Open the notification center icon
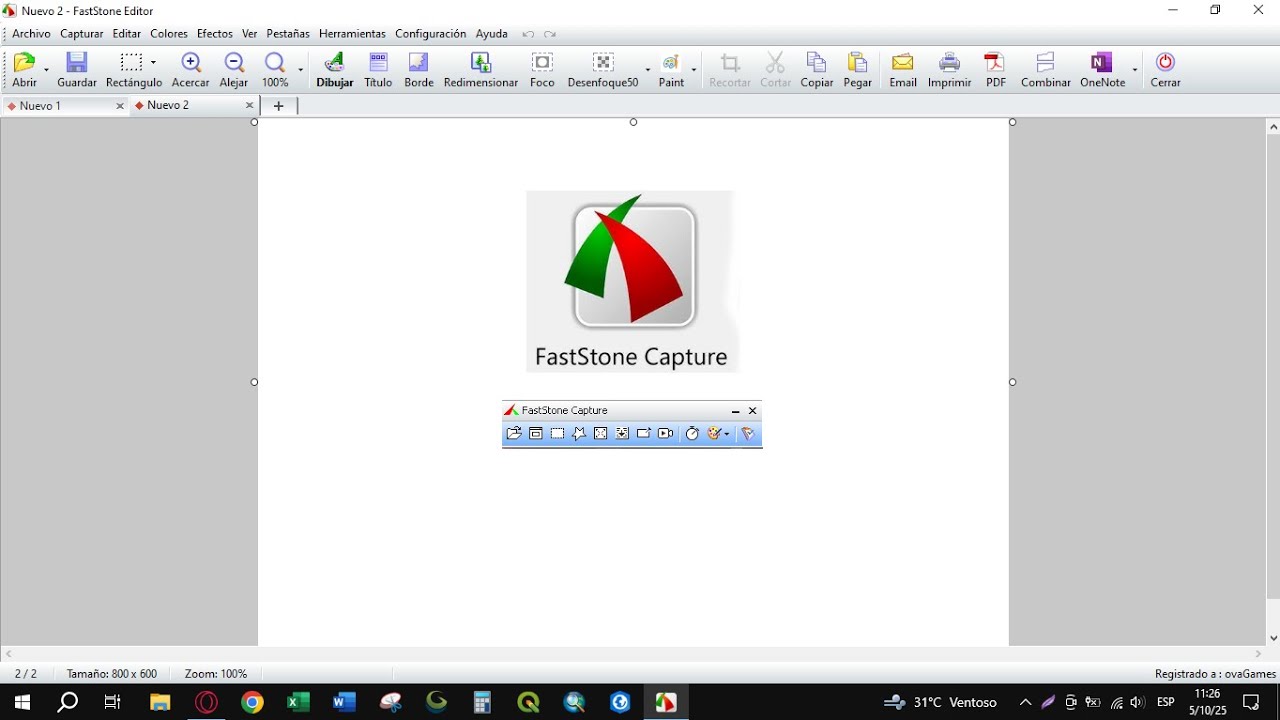 coord(1251,702)
